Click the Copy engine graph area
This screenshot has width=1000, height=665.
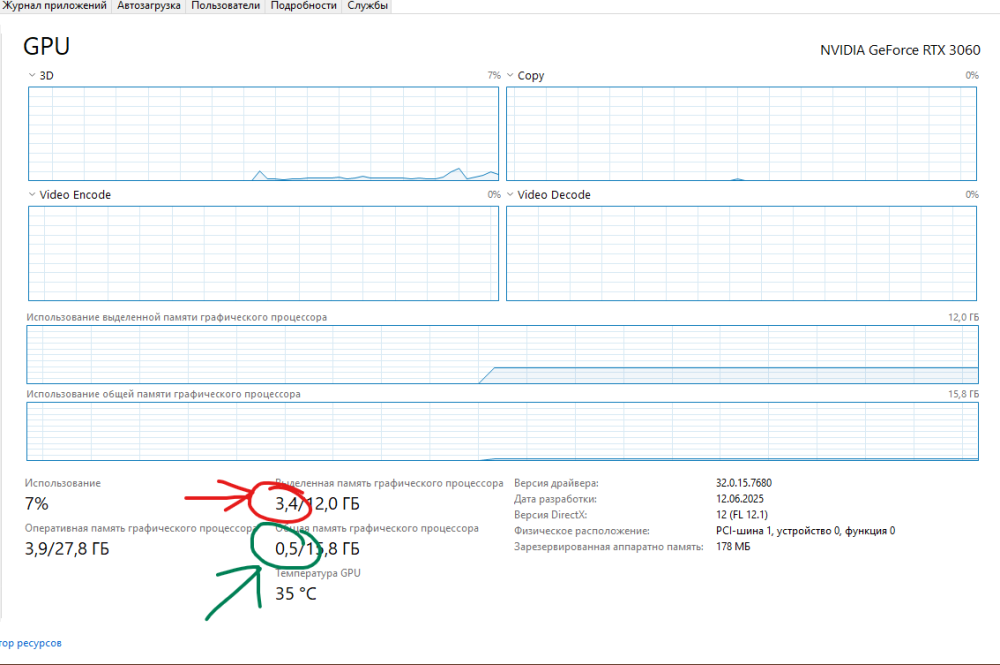pos(741,133)
